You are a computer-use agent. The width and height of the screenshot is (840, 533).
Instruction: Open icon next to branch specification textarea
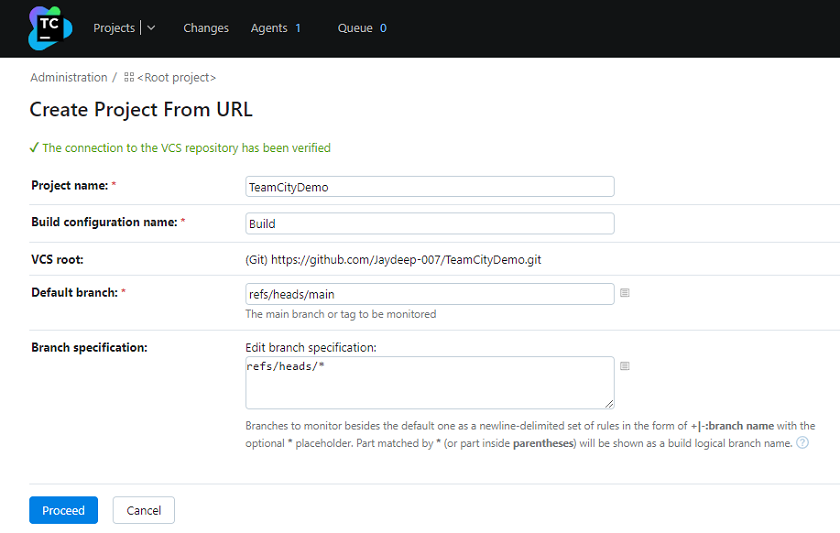(x=625, y=366)
